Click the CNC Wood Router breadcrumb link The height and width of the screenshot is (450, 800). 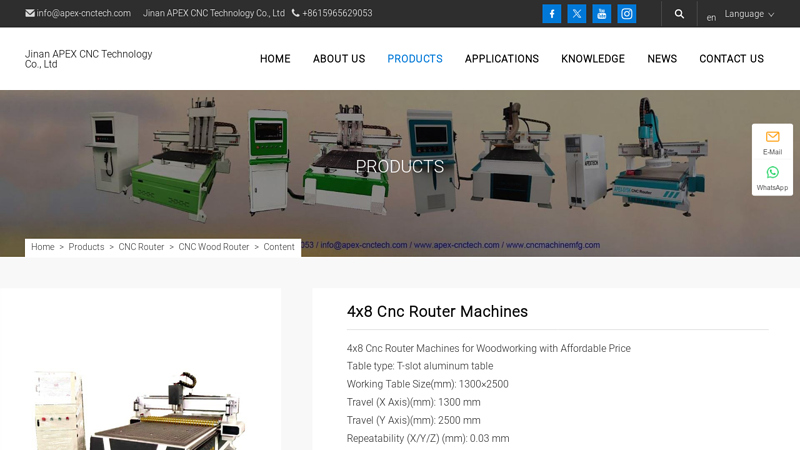coord(214,247)
